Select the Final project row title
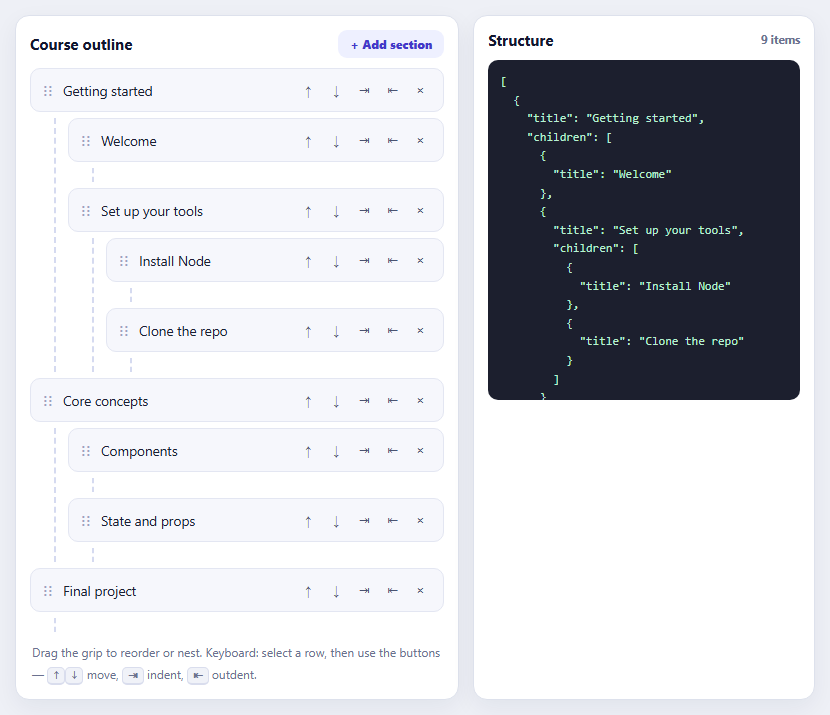 (x=100, y=591)
